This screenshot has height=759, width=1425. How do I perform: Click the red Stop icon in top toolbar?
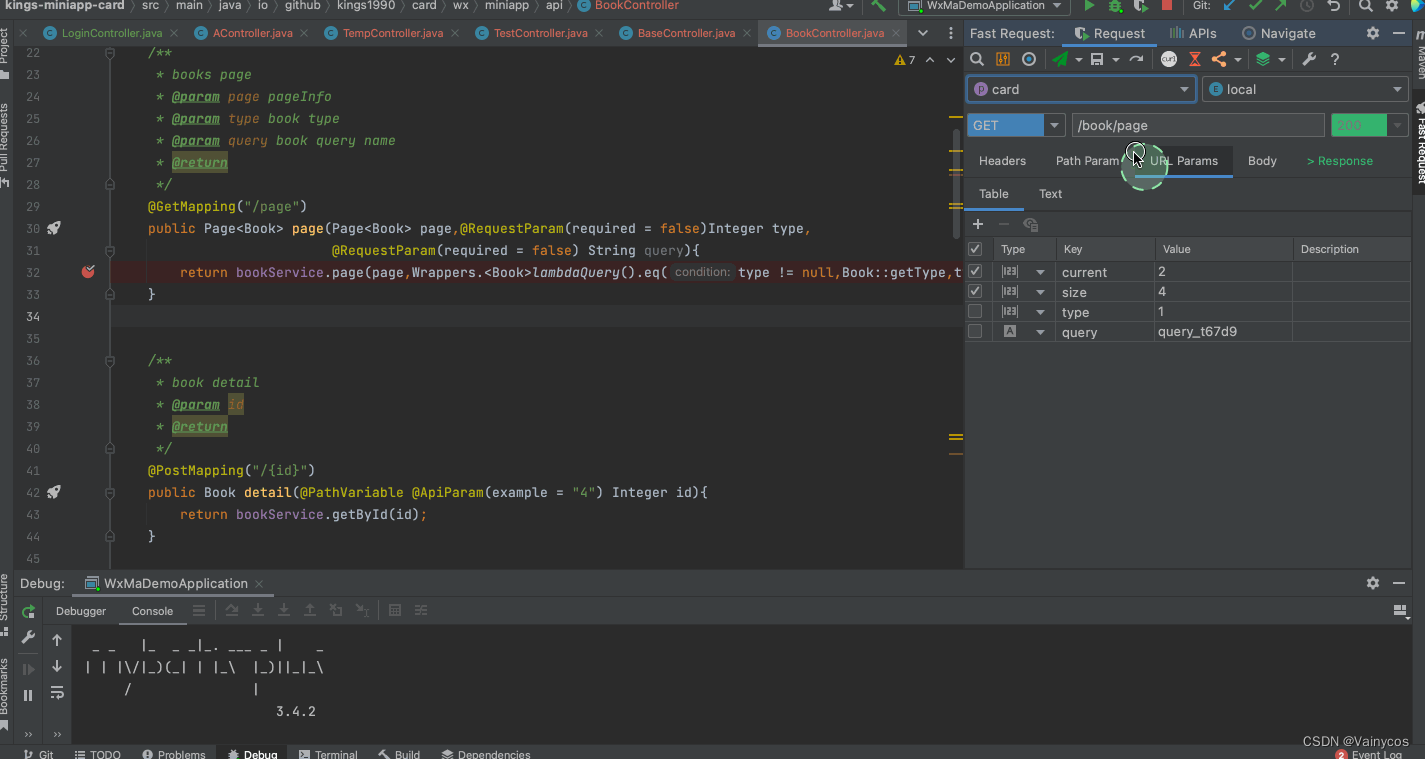(1166, 6)
